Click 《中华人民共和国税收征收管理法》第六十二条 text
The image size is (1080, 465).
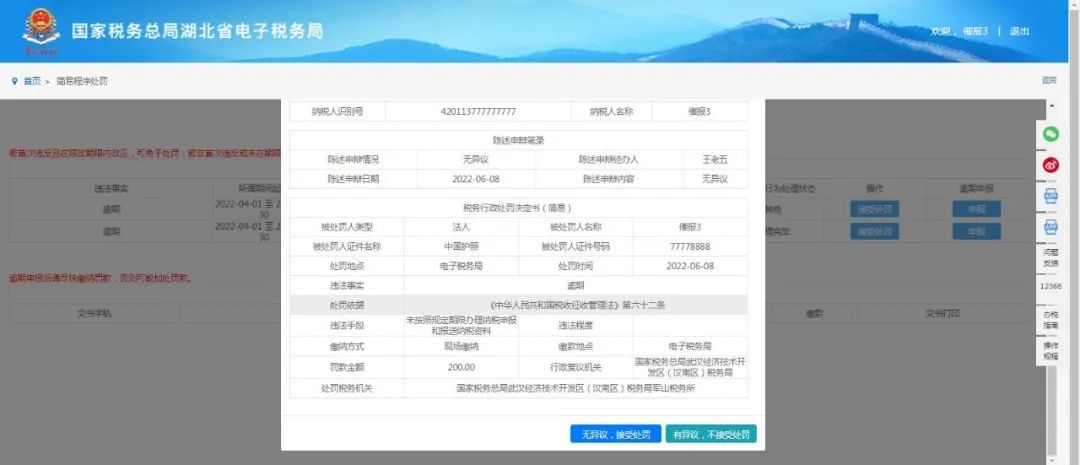(x=576, y=304)
